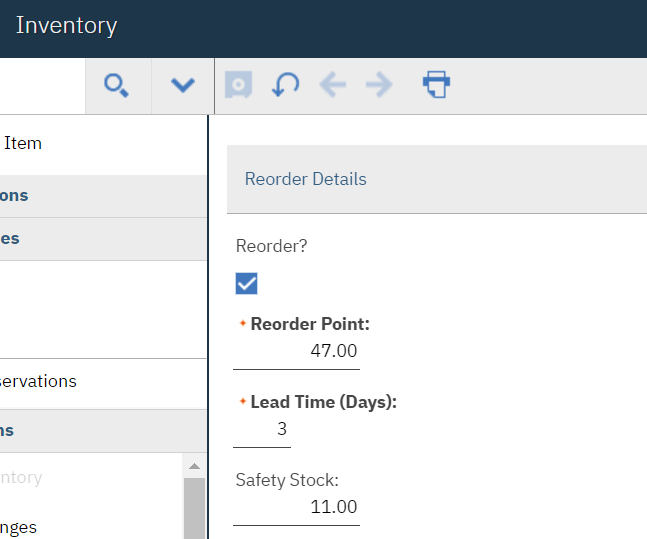Click the left panel scrollbar thumb
Screen dimensions: 647x539
194,508
